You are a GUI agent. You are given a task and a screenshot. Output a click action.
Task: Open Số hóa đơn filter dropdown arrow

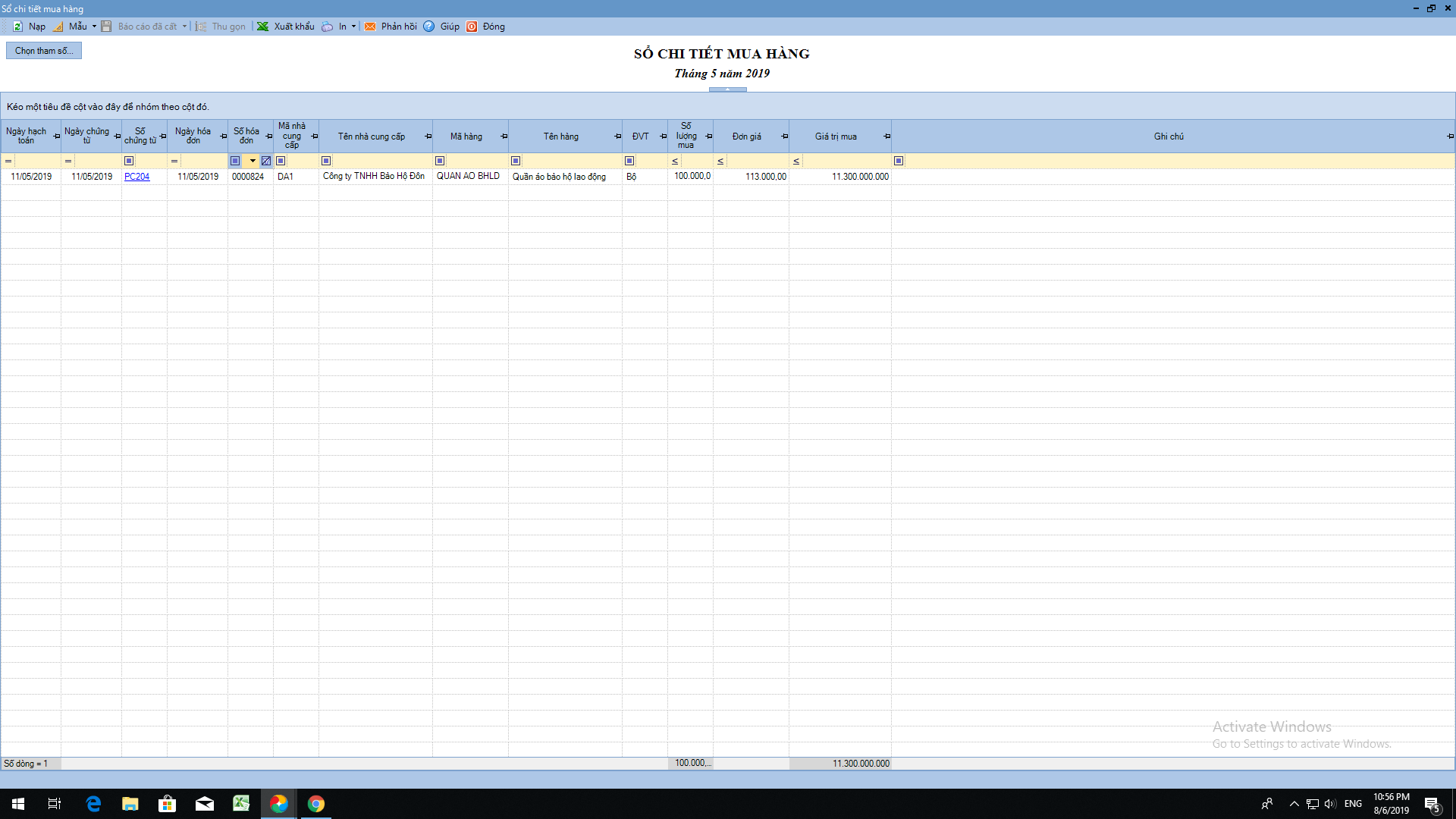pyautogui.click(x=253, y=161)
